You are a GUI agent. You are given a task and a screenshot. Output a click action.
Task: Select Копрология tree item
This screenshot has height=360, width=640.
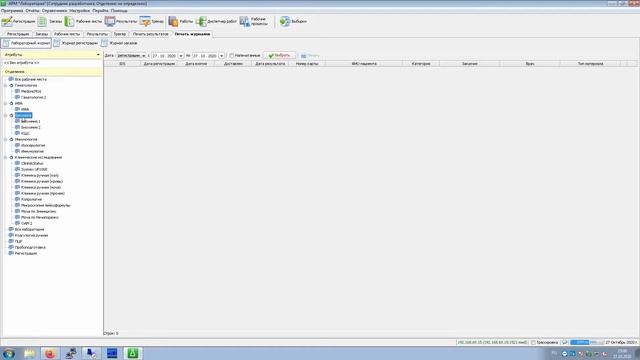pyautogui.click(x=31, y=200)
